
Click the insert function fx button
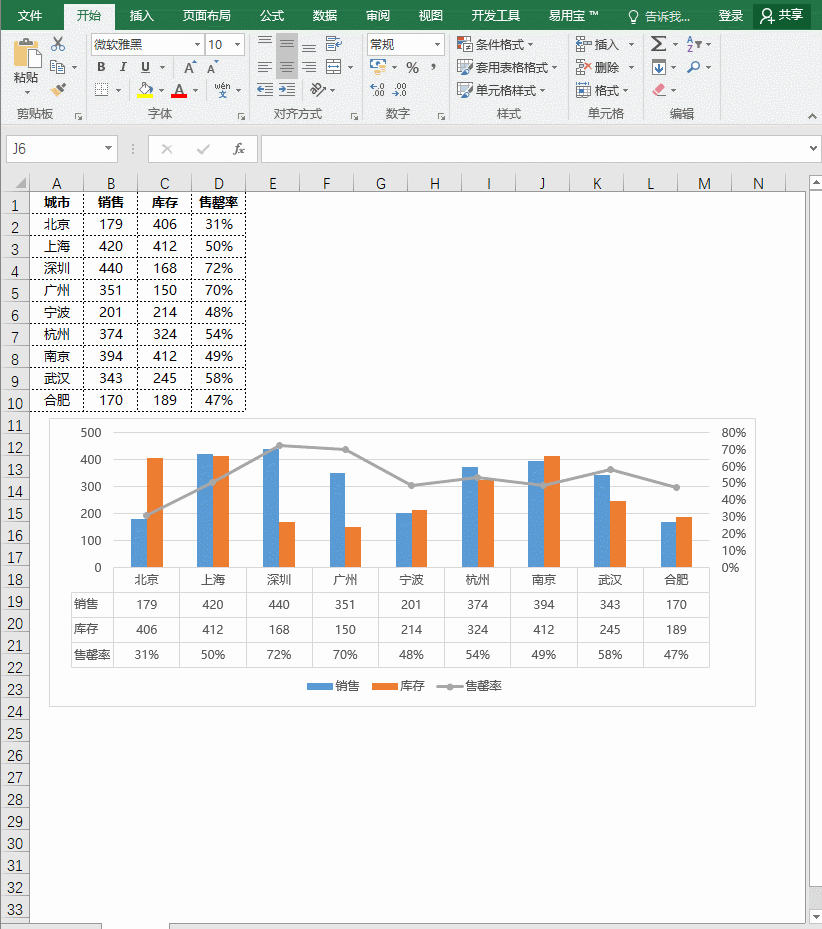239,149
